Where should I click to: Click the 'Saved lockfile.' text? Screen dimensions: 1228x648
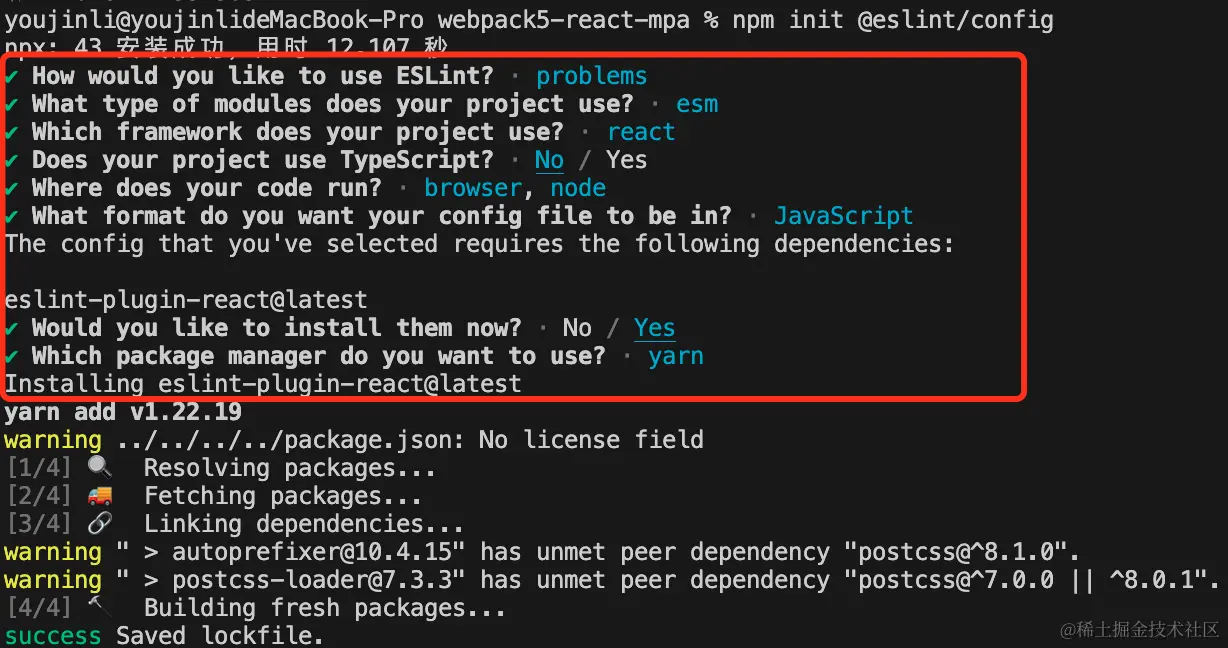tap(220, 636)
